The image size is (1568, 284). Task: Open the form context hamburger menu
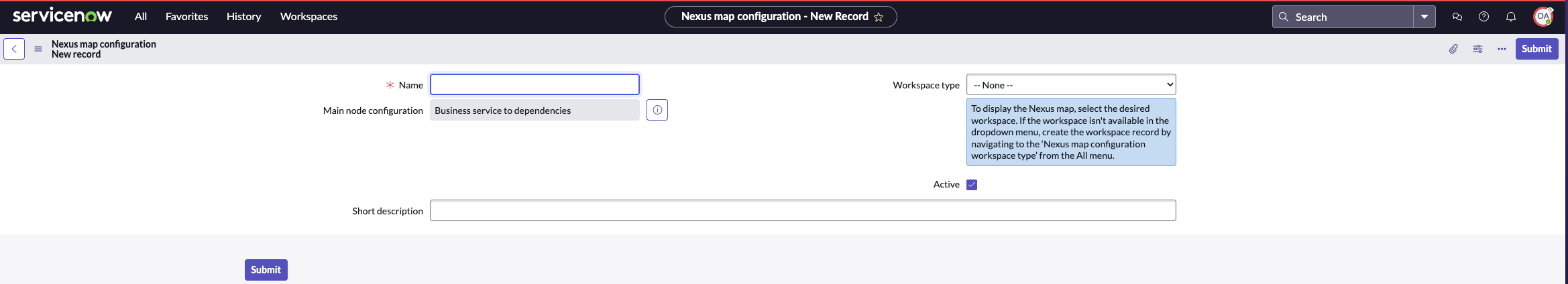click(x=38, y=49)
